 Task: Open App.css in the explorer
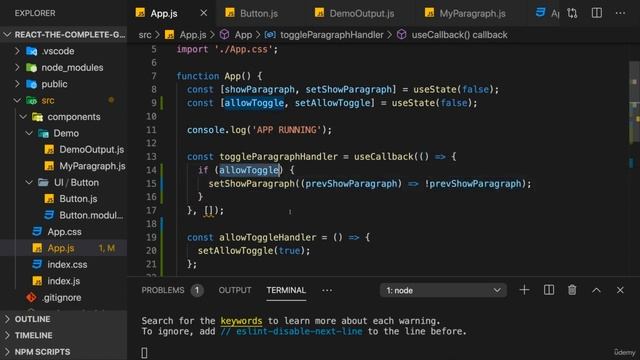[x=64, y=232]
